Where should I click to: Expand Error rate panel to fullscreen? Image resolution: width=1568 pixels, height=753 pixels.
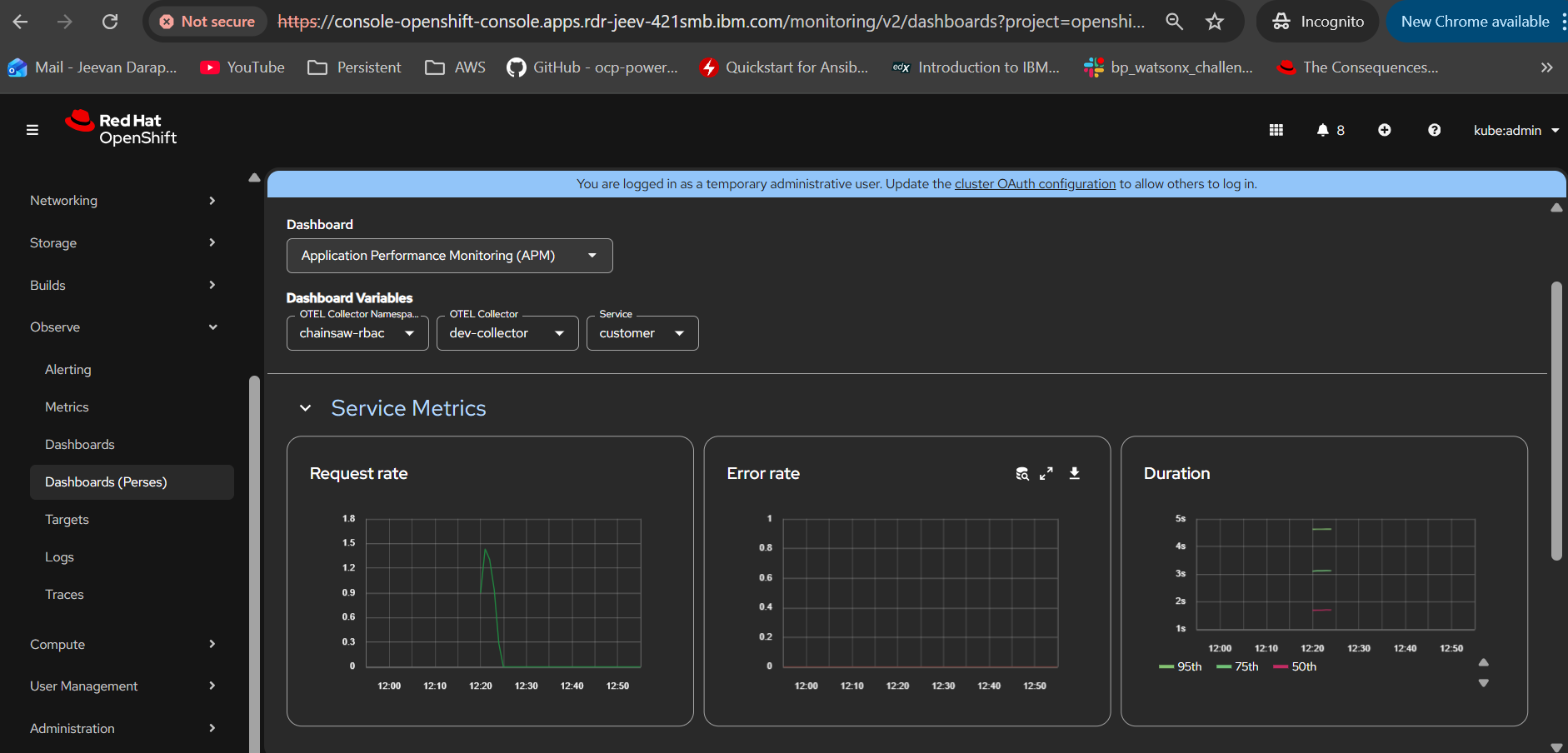(x=1046, y=474)
